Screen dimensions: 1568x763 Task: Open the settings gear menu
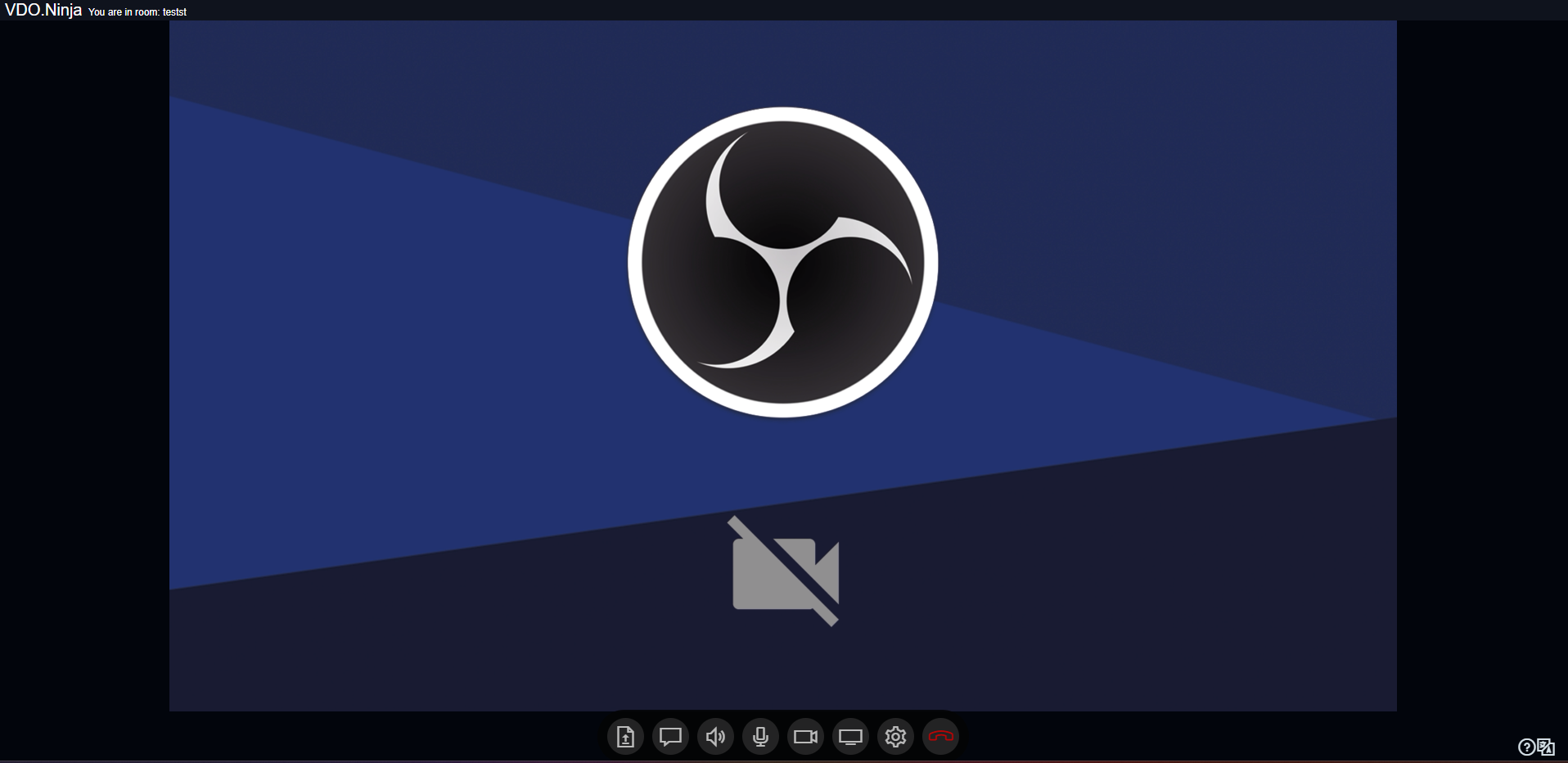(895, 737)
